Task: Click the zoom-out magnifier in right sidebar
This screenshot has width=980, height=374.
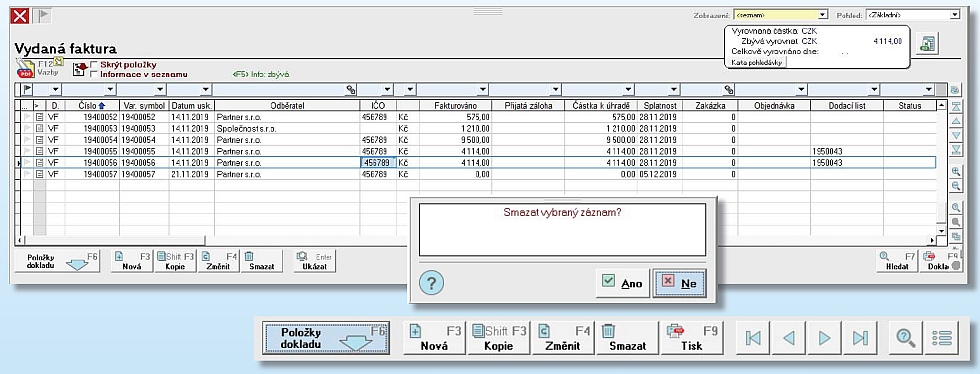Action: point(956,186)
